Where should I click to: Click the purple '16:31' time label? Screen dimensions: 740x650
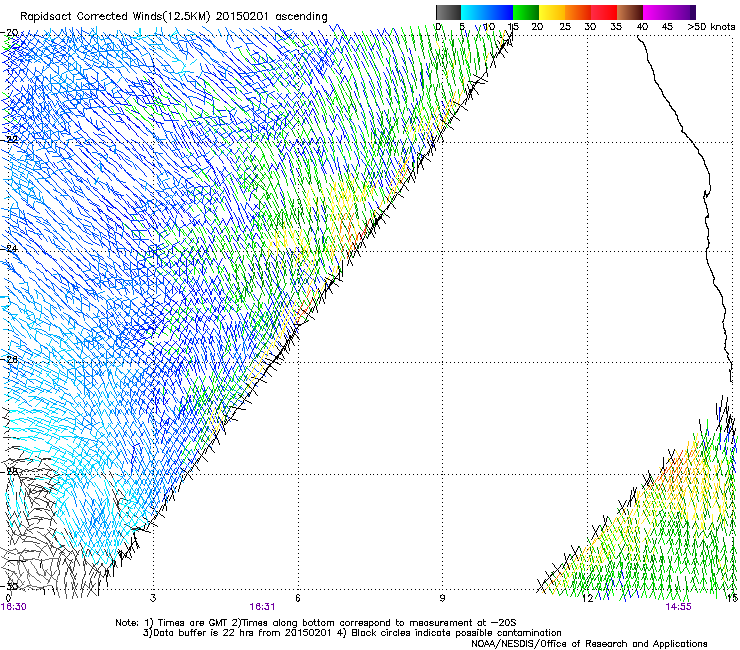point(262,607)
